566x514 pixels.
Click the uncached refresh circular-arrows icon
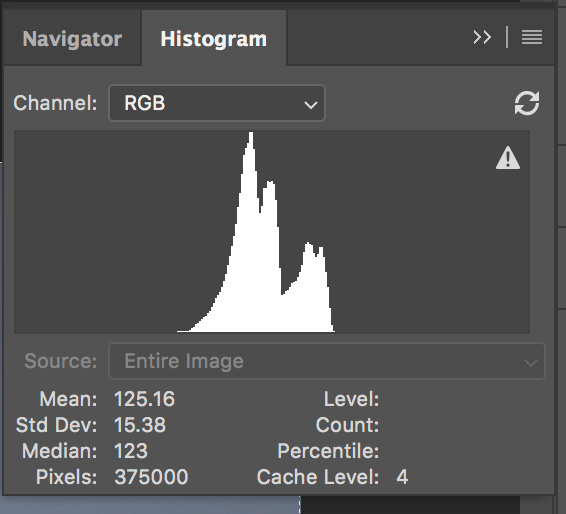click(527, 103)
